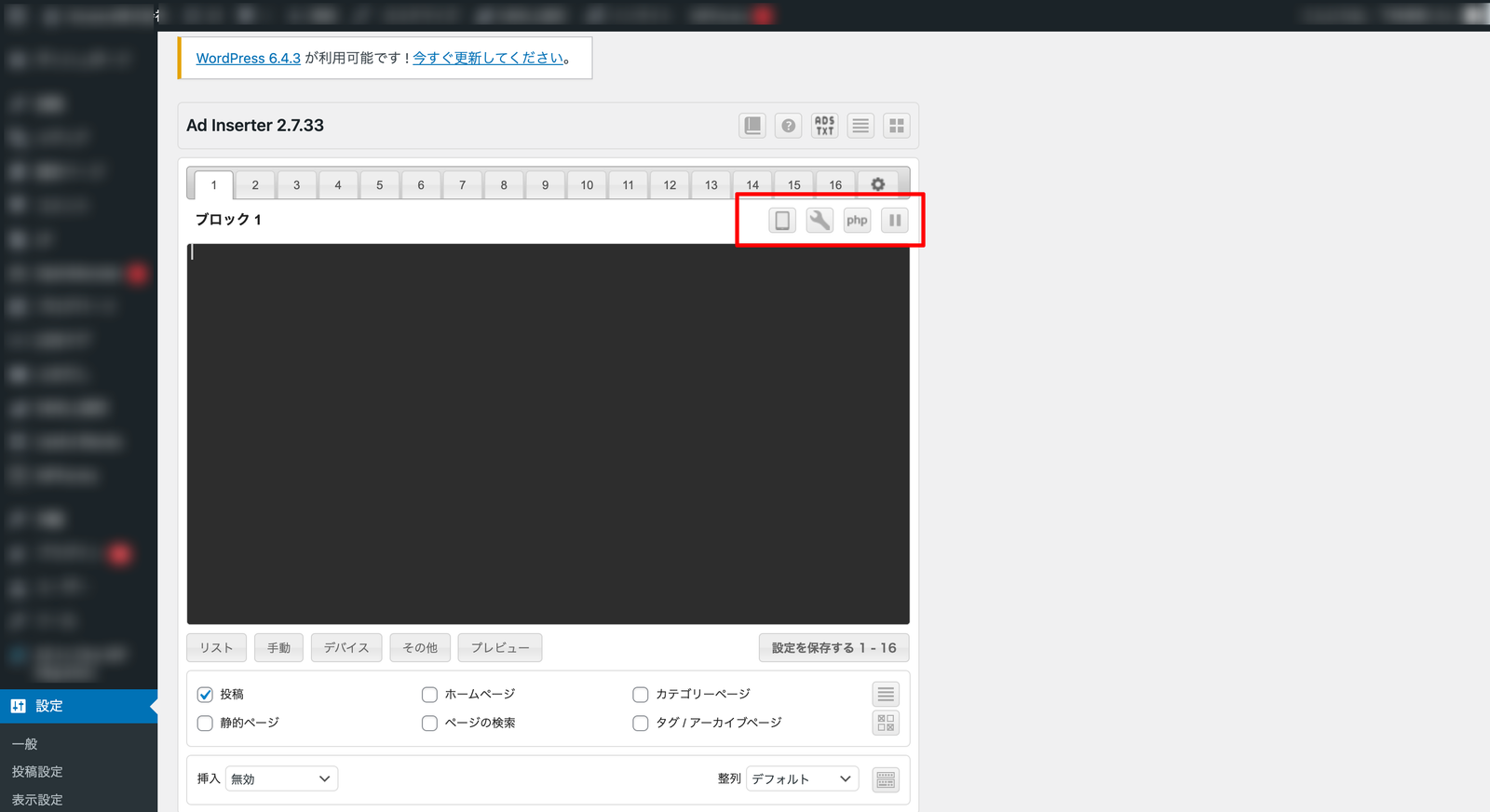
Task: Open the blocks list icon in header
Action: 860,126
